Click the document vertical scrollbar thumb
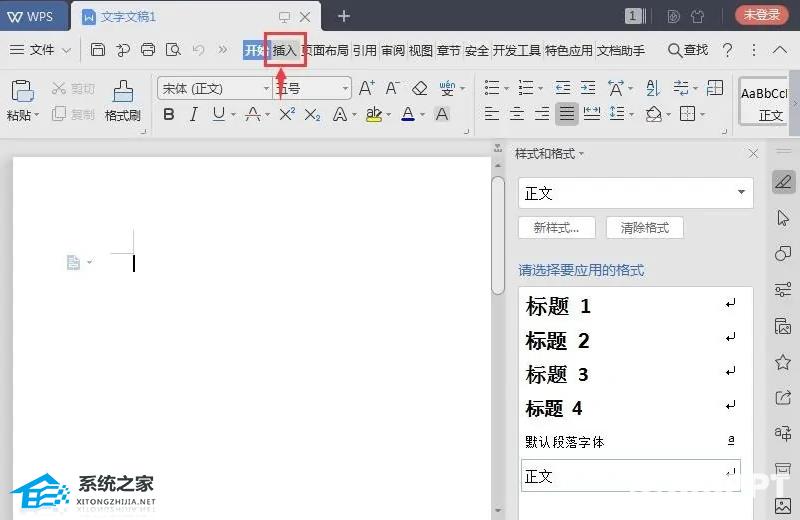800x520 pixels. pyautogui.click(x=498, y=235)
